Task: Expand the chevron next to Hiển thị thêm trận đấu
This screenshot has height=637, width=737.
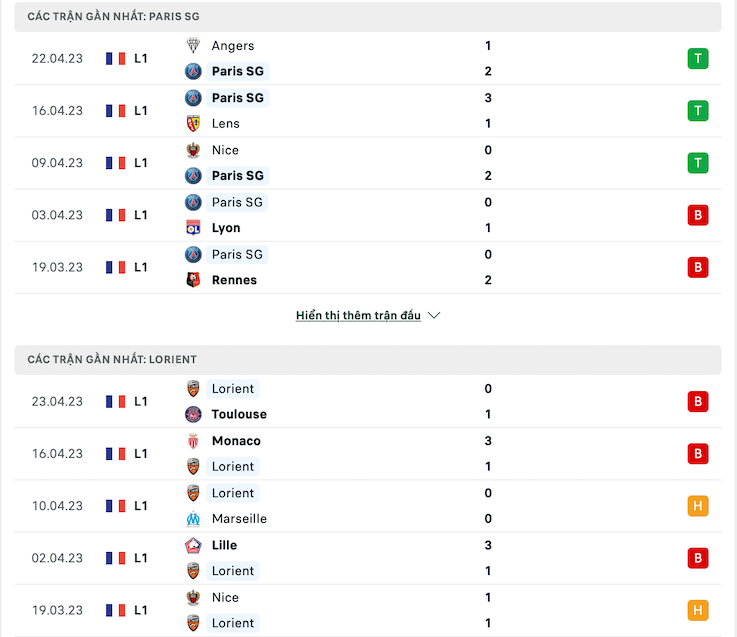Action: [434, 315]
